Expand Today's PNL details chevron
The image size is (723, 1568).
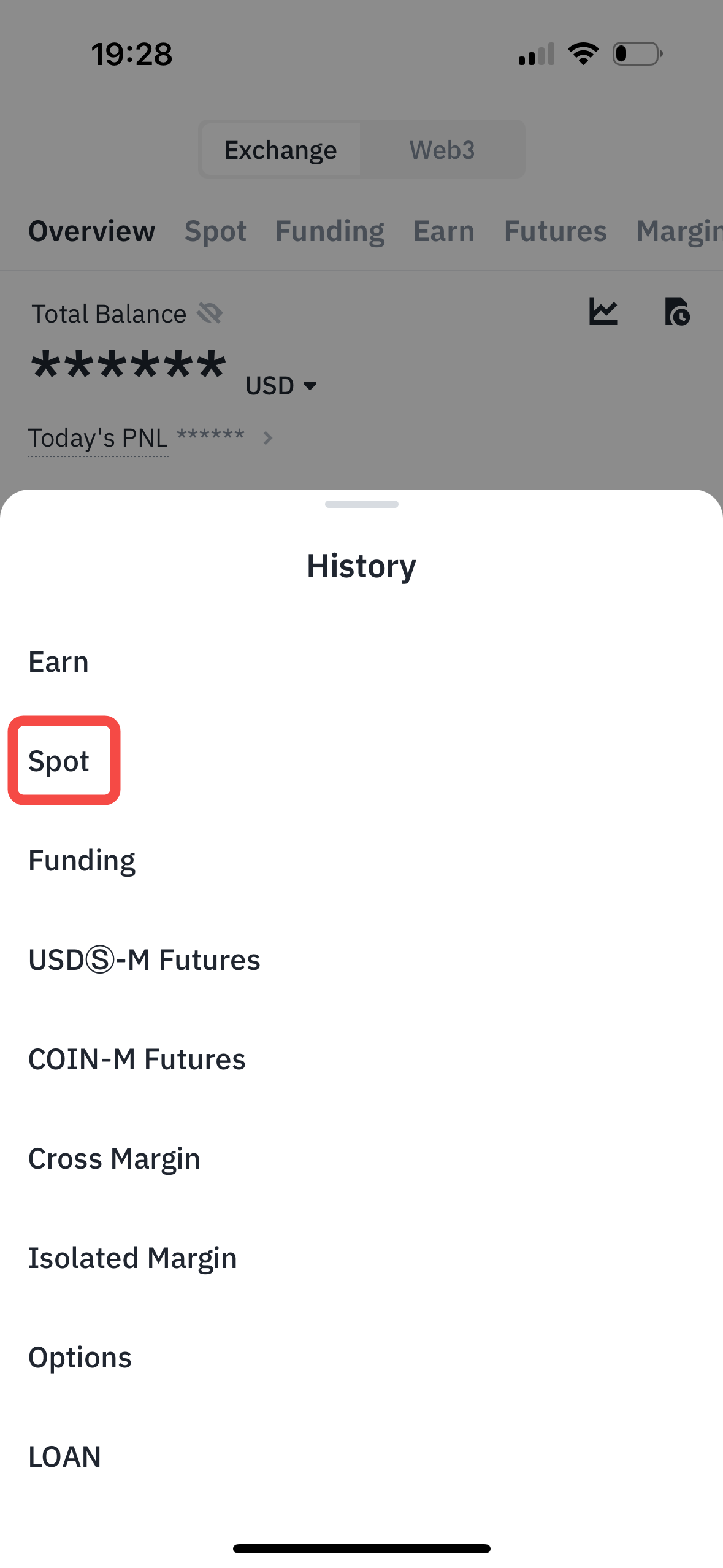tap(267, 438)
